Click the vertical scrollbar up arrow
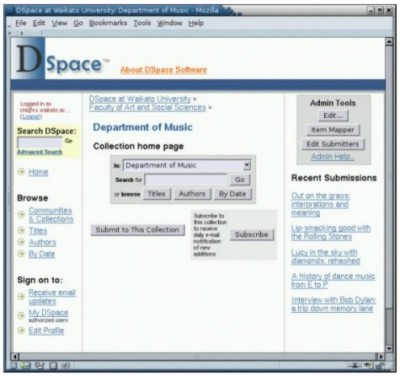The height and width of the screenshot is (376, 400). 389,42
